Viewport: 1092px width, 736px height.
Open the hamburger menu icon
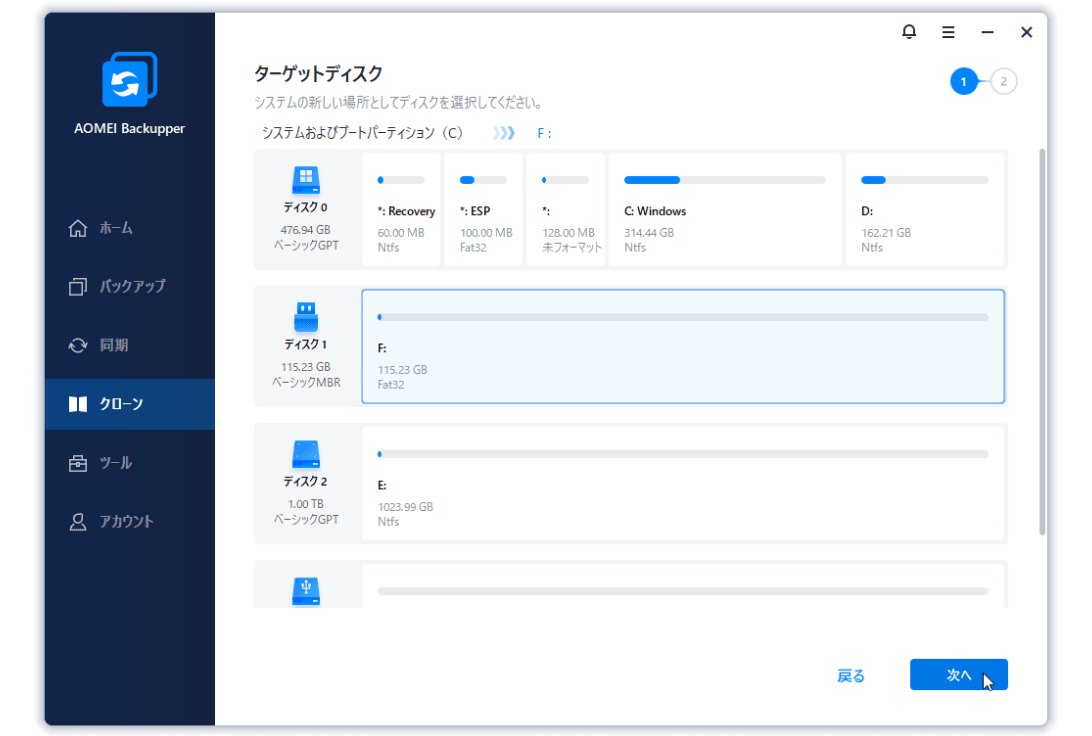[948, 32]
